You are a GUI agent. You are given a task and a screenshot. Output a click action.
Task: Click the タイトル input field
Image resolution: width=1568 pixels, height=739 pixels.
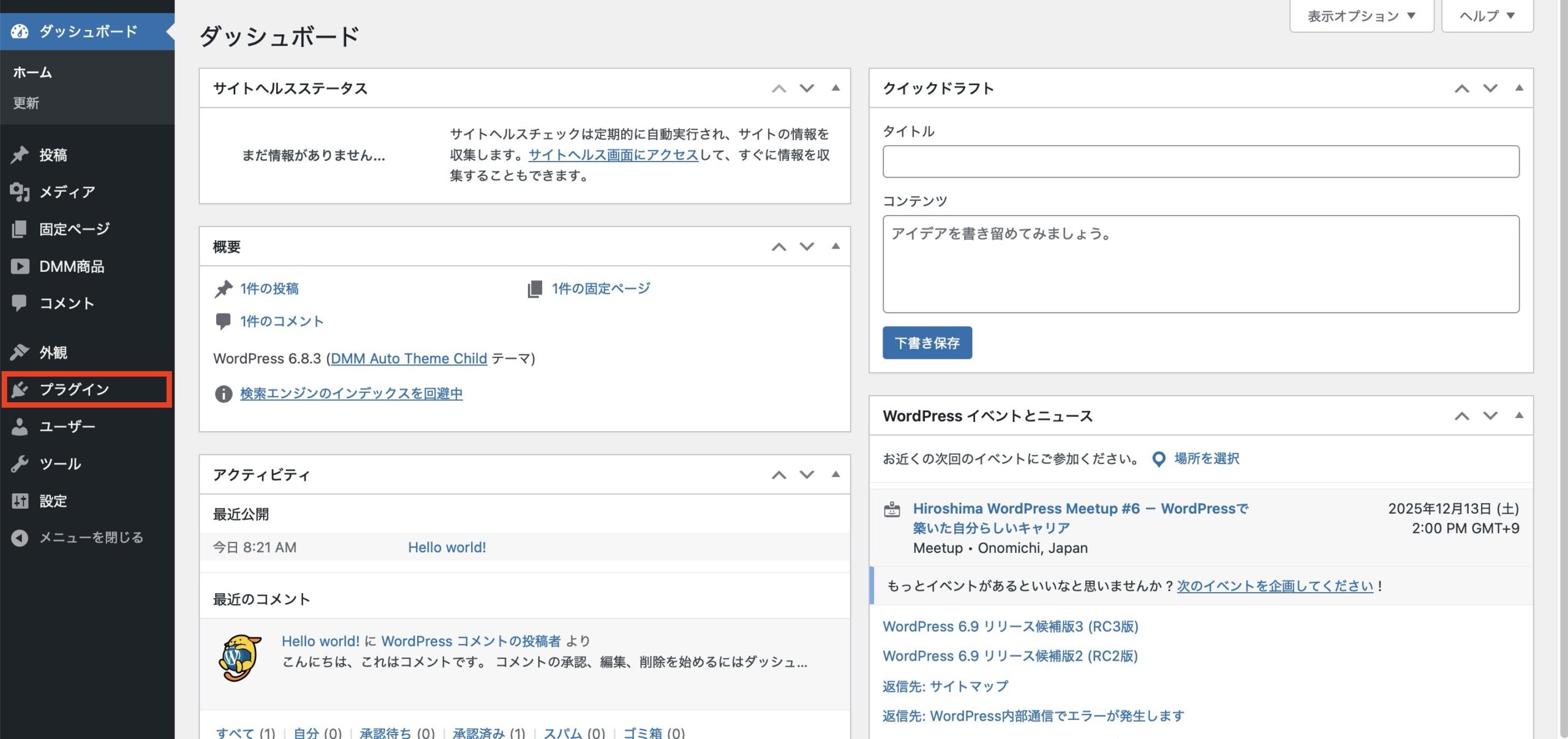click(x=1200, y=161)
